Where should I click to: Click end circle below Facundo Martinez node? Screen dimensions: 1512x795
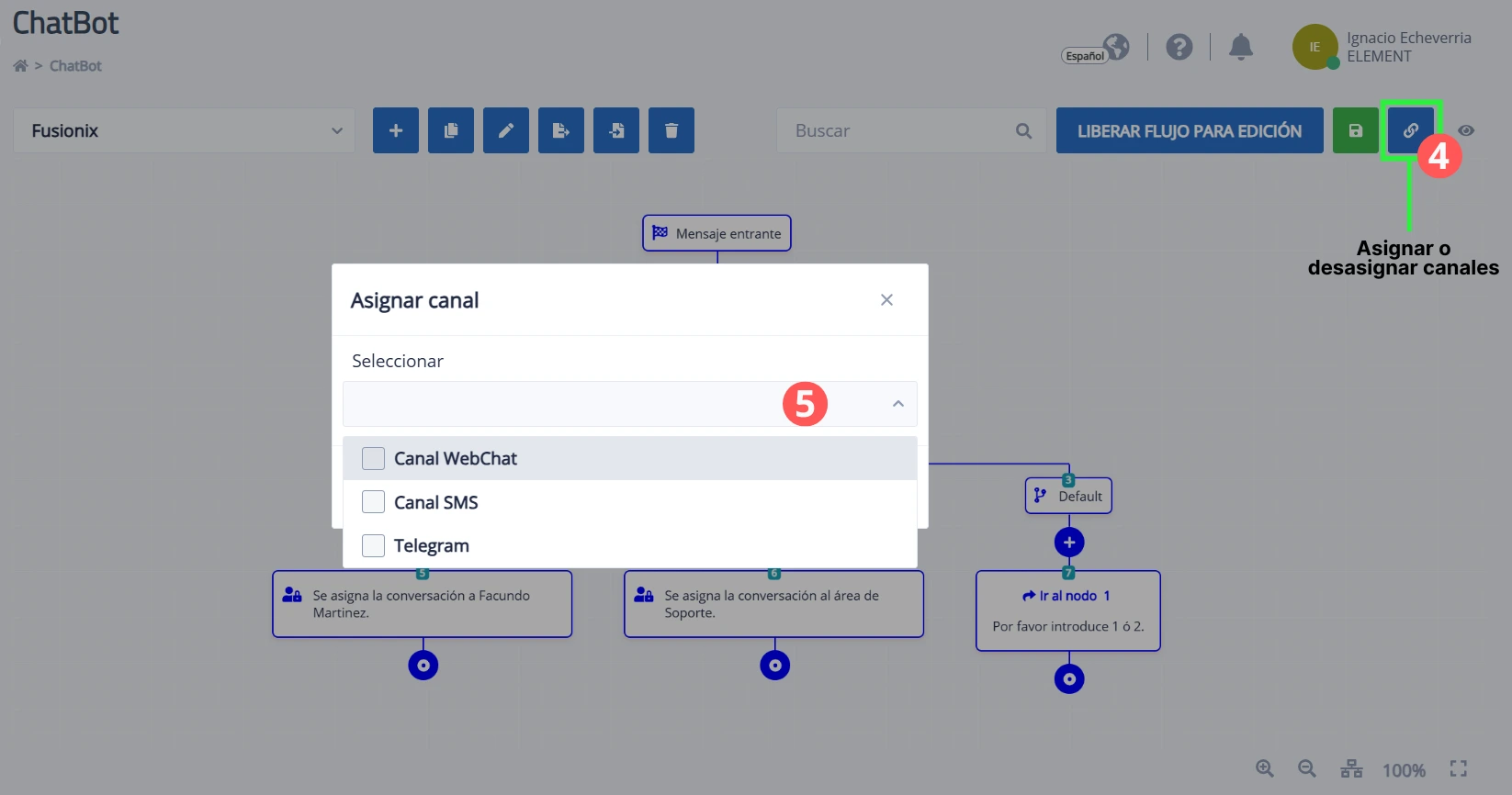coord(423,666)
